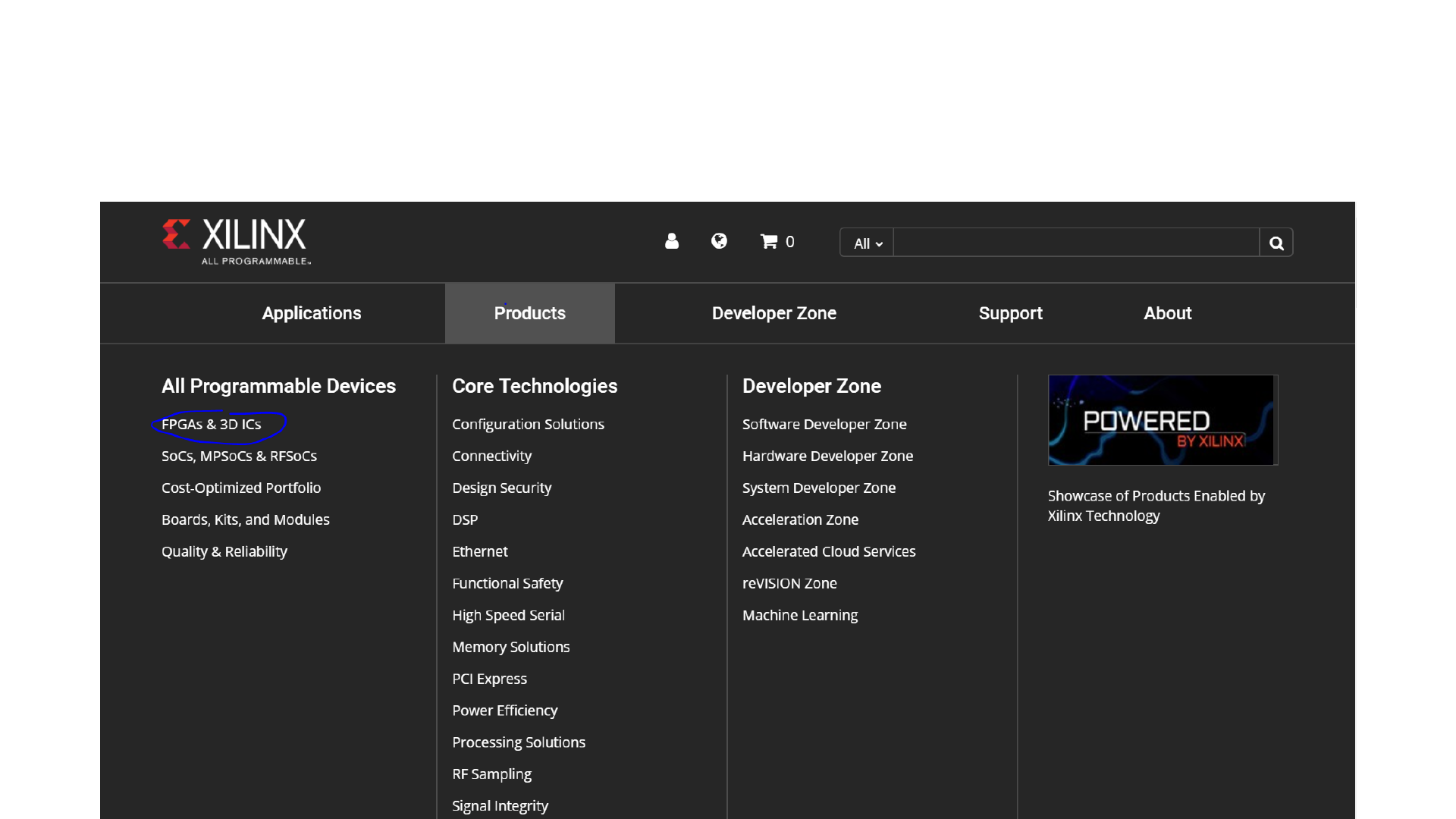Open the shopping cart icon
The width and height of the screenshot is (1456, 819).
coord(770,241)
